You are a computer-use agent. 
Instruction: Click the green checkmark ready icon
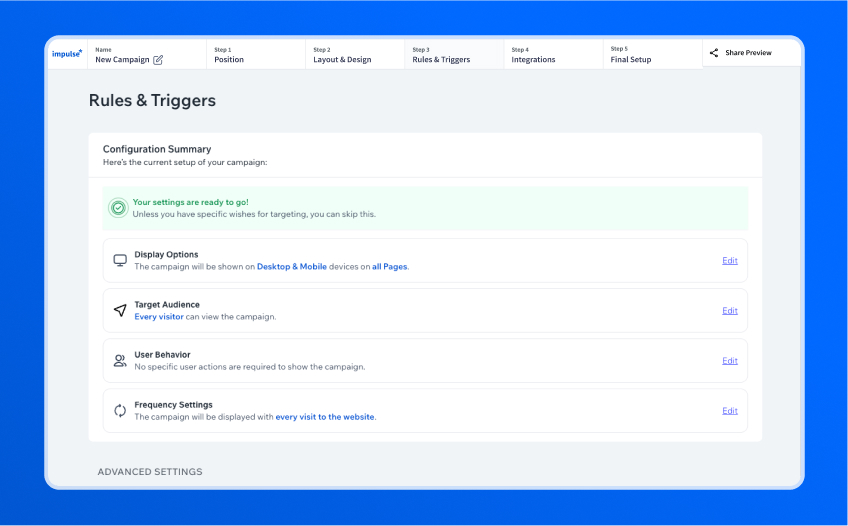[118, 208]
